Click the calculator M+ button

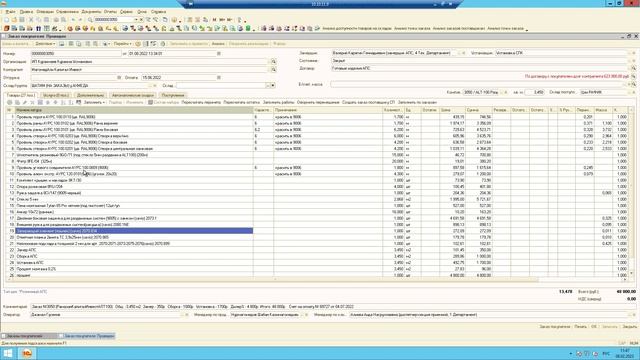pos(222,20)
